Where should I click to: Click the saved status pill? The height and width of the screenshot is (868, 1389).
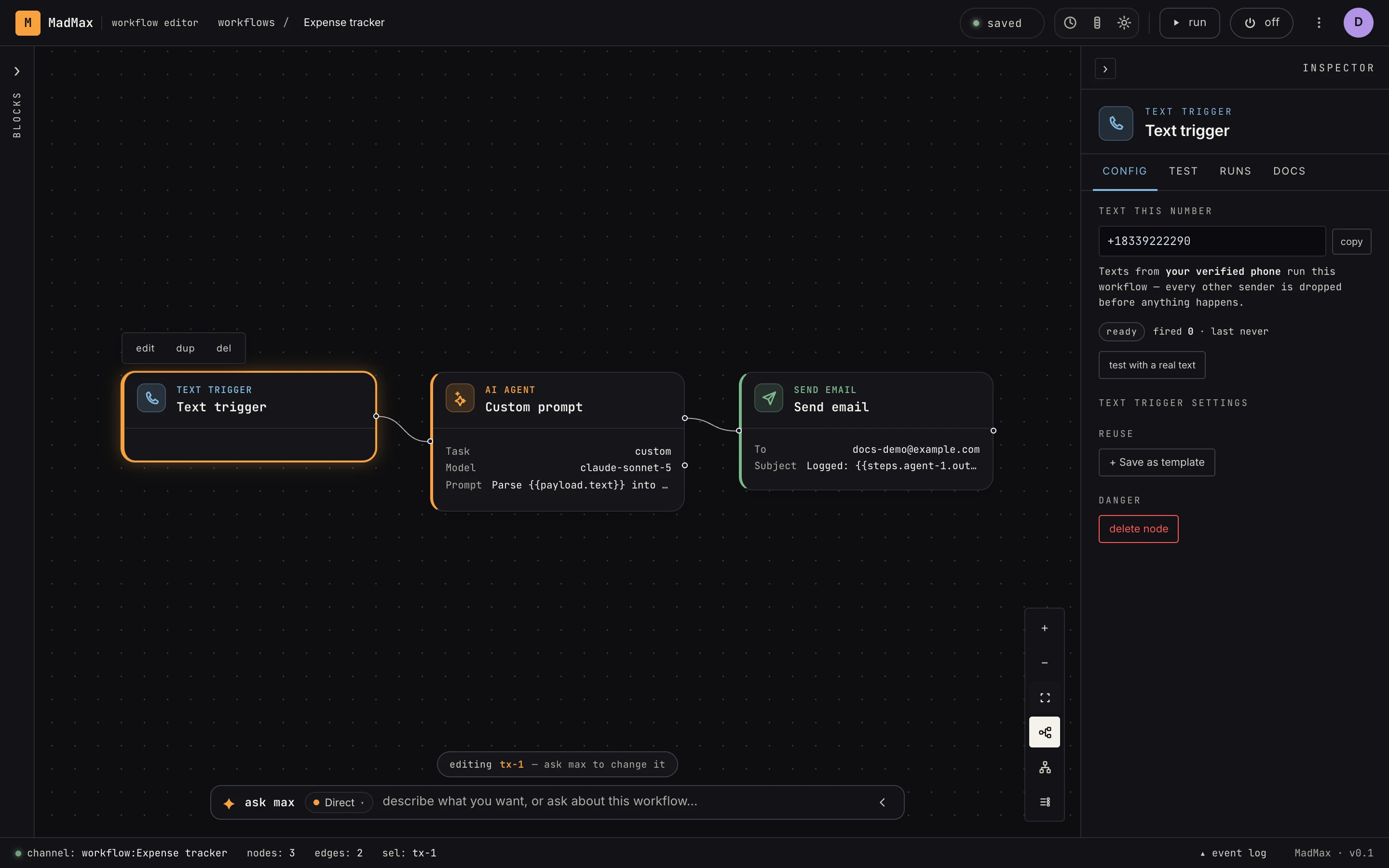(x=1002, y=23)
